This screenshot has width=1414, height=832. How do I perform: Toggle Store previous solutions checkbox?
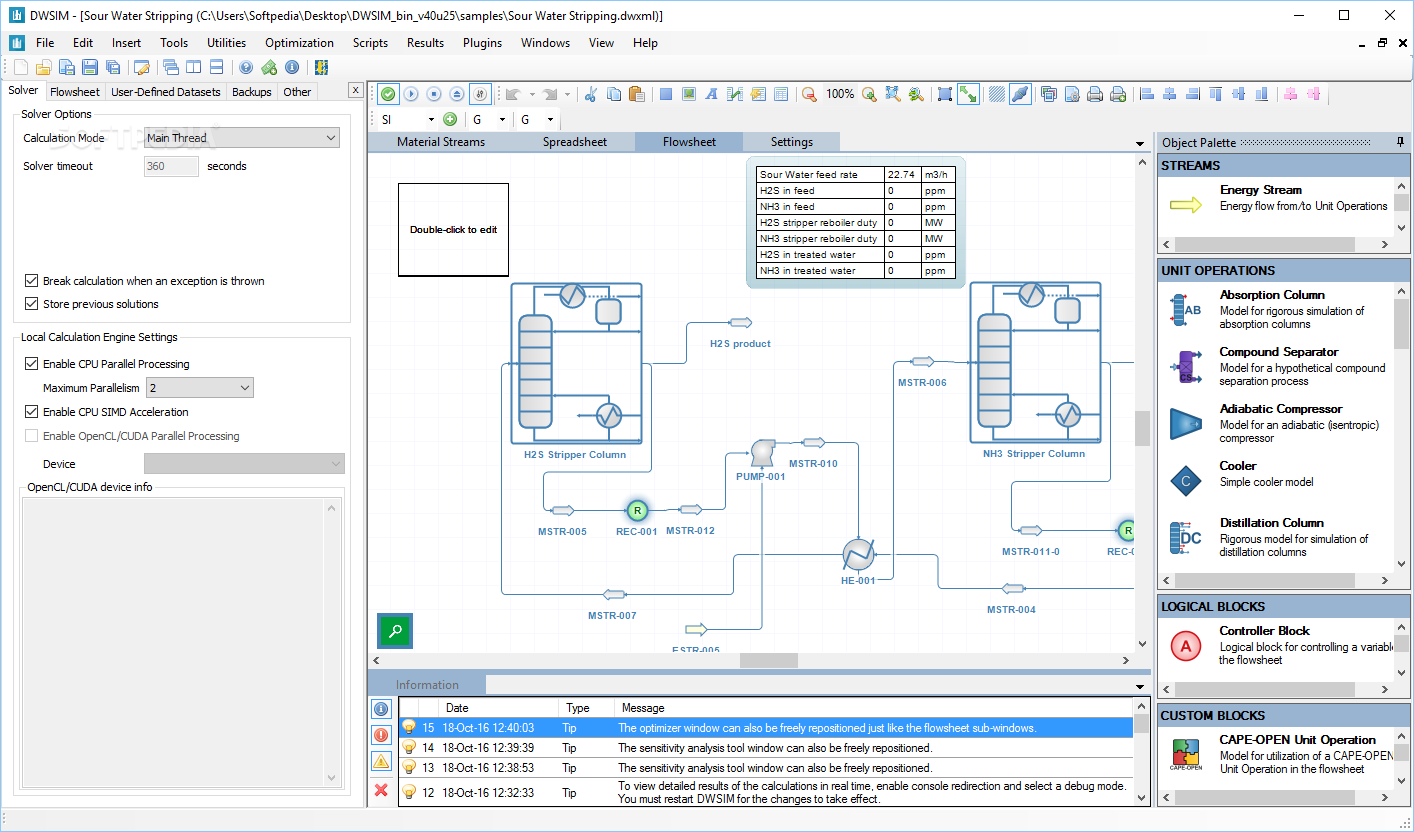point(32,304)
